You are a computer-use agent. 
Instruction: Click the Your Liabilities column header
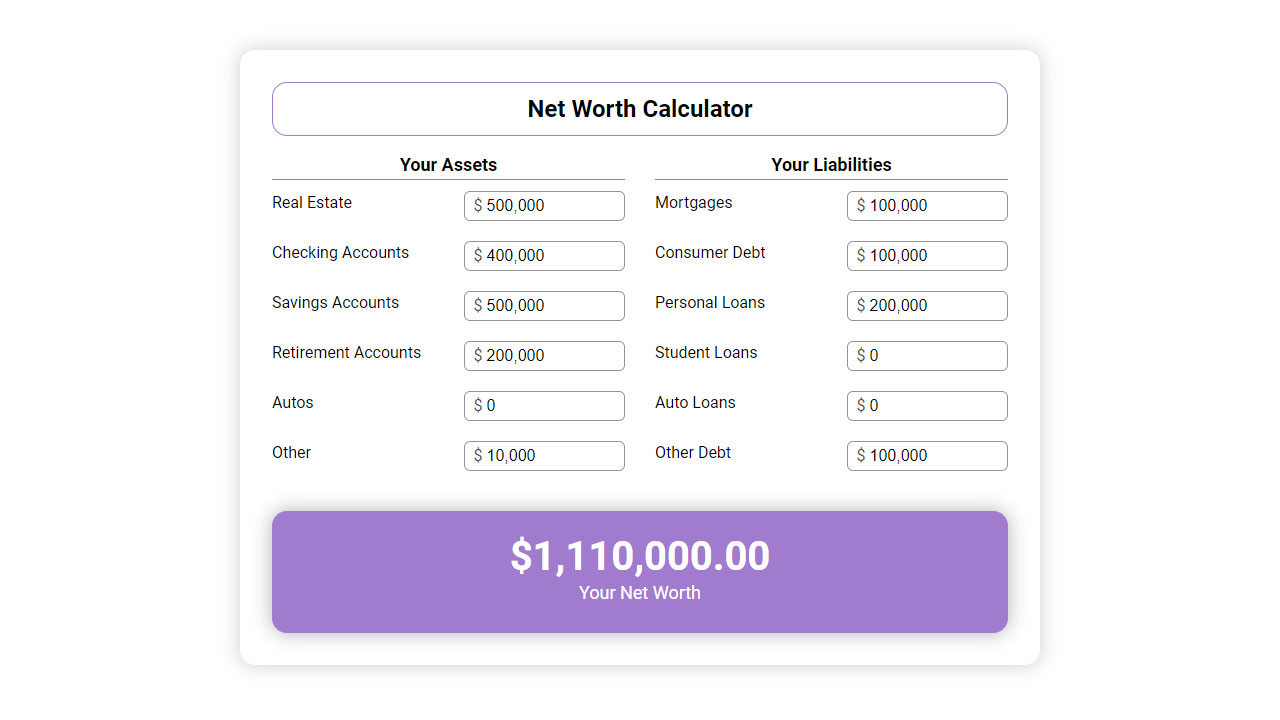831,164
